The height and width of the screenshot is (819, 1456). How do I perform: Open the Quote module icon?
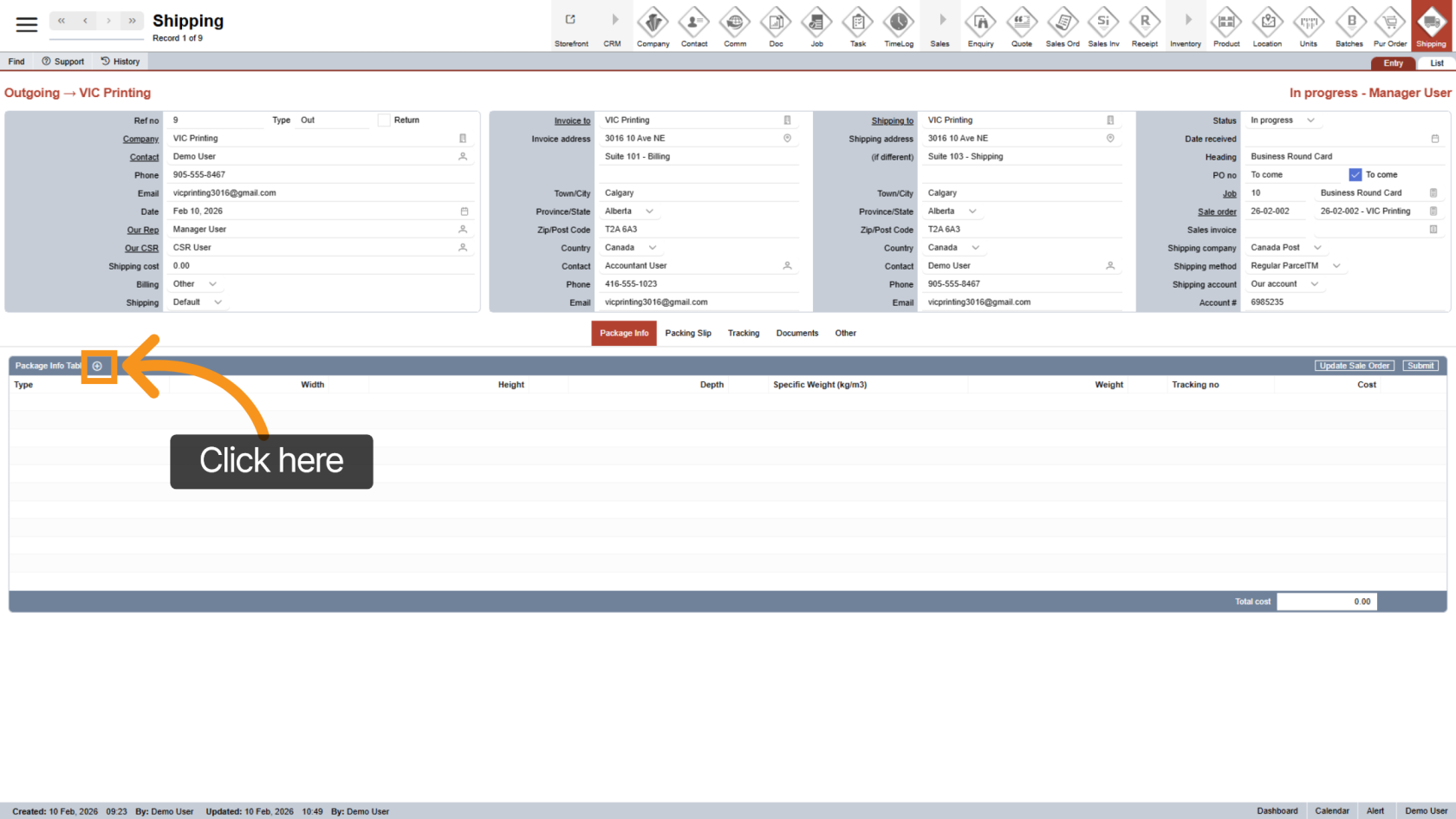tap(1021, 27)
